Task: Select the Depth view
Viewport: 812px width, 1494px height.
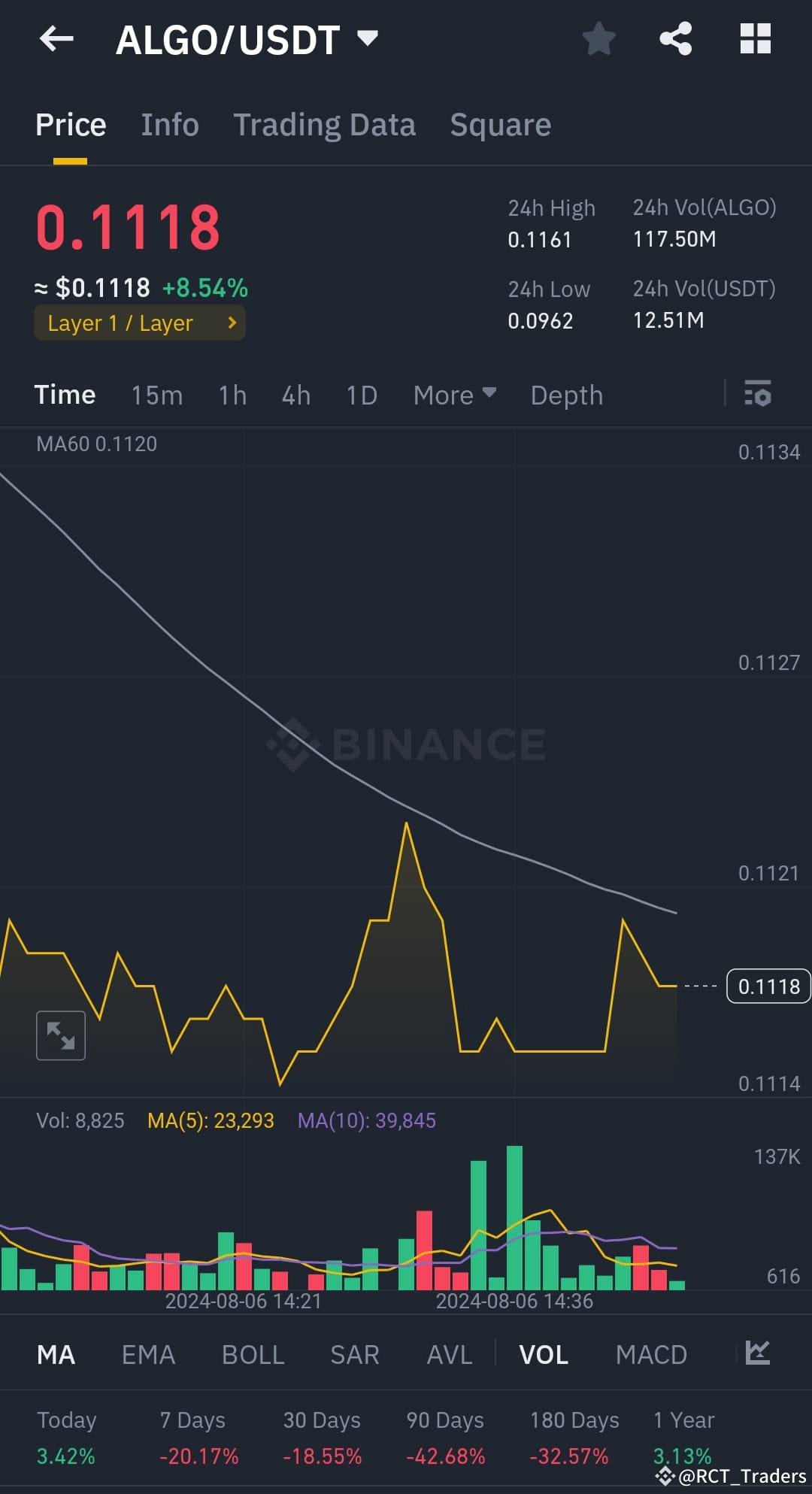Action: (x=565, y=394)
